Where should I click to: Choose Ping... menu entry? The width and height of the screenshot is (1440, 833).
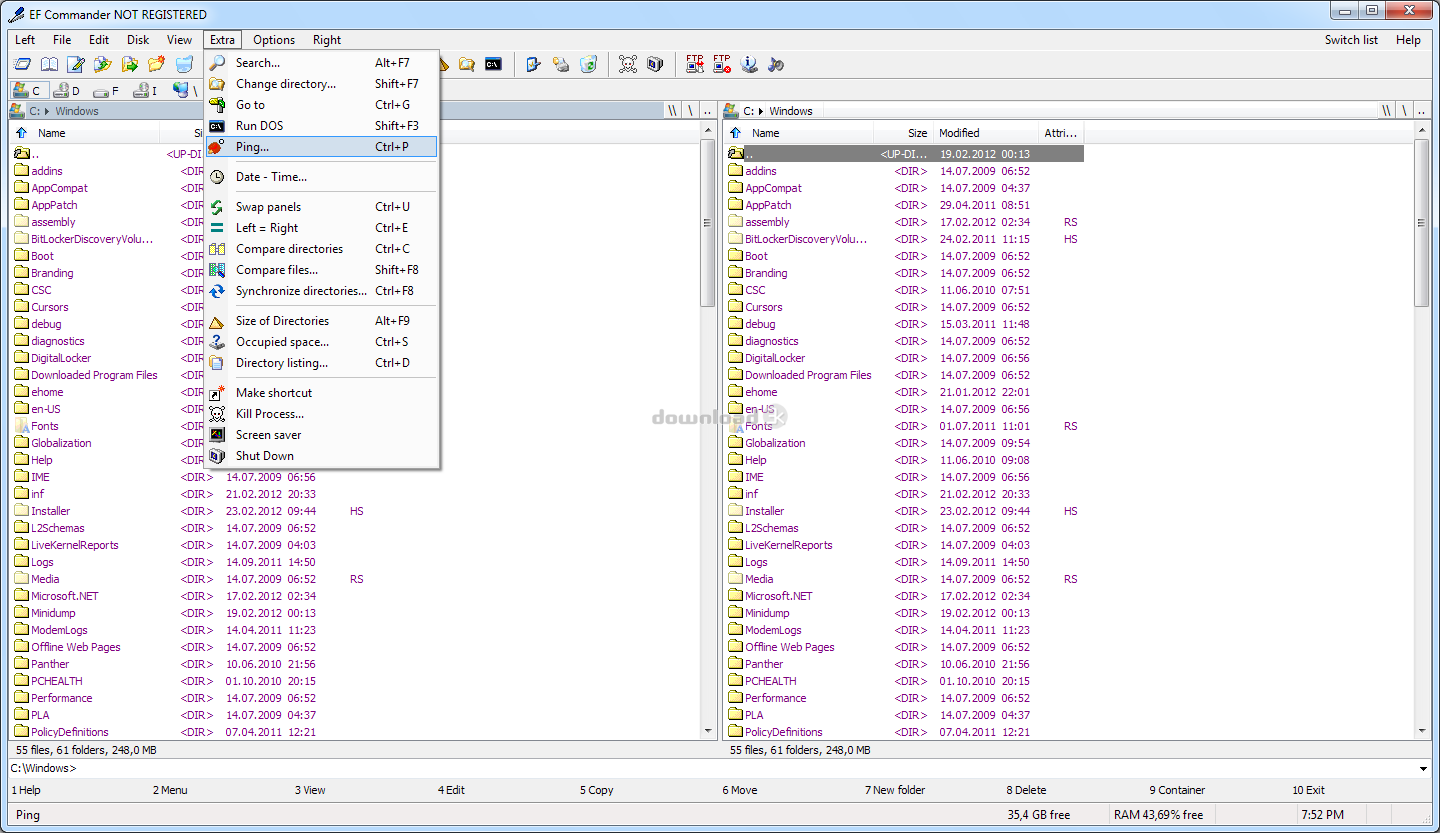click(322, 147)
